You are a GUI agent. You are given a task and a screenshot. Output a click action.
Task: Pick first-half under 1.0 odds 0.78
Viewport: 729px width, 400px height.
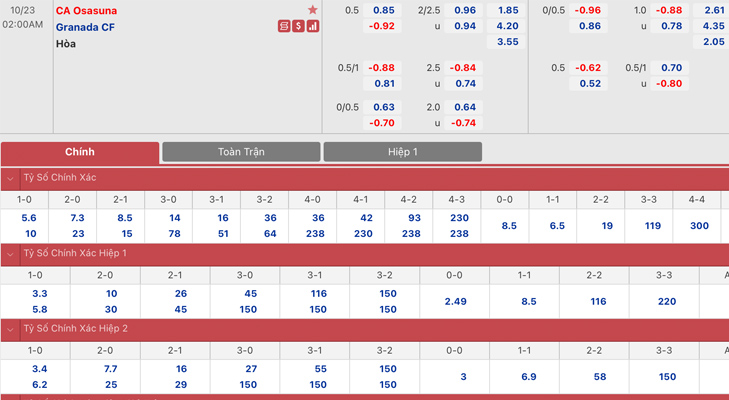(669, 26)
